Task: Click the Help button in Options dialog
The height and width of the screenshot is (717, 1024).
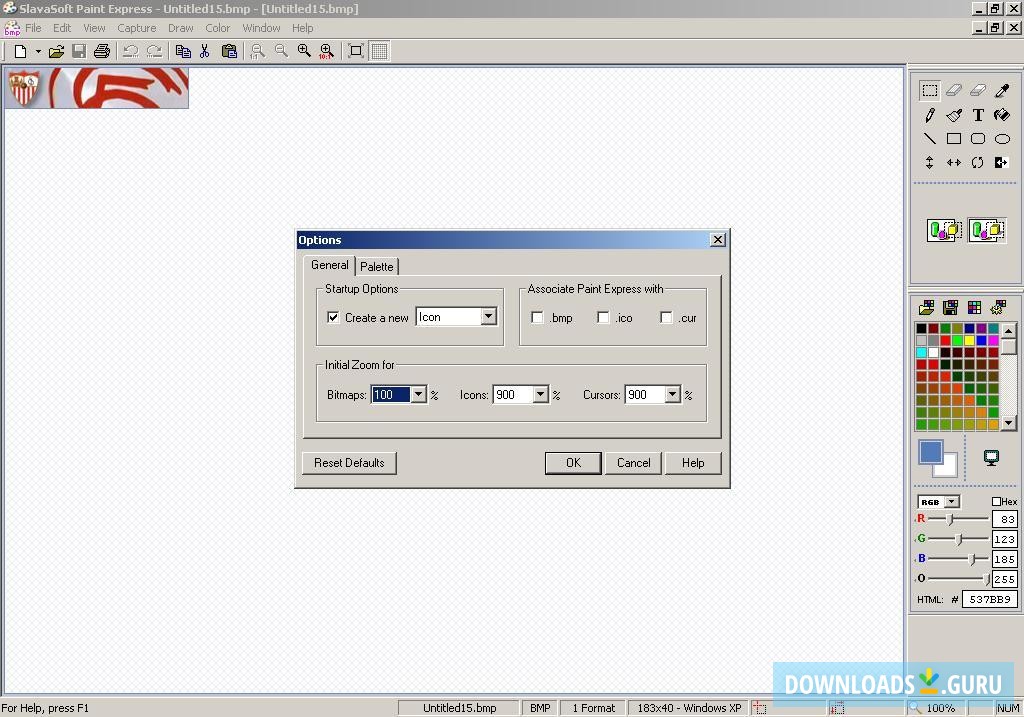Action: click(693, 462)
